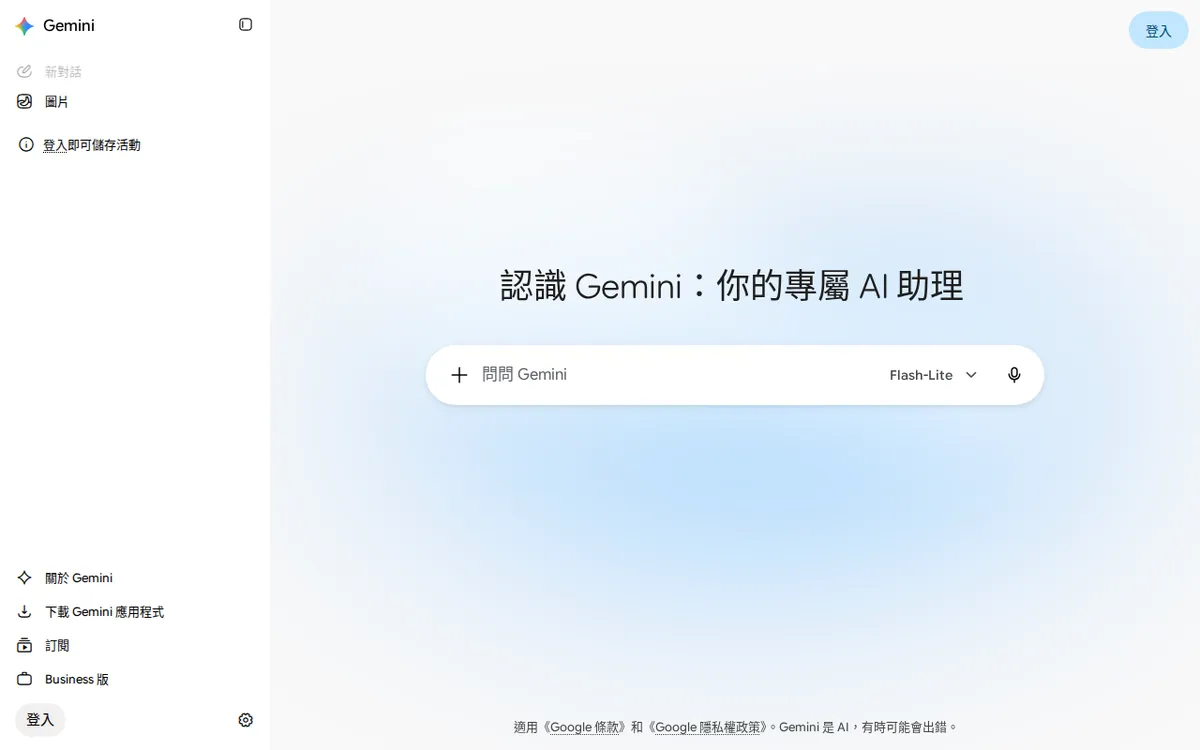Click the top-right 登入 button
The height and width of the screenshot is (750, 1200).
pos(1158,31)
